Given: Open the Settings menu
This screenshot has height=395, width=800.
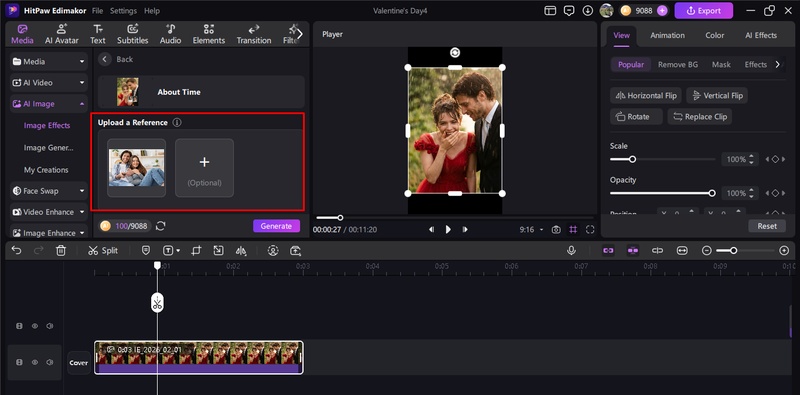Looking at the screenshot, I should point(123,11).
